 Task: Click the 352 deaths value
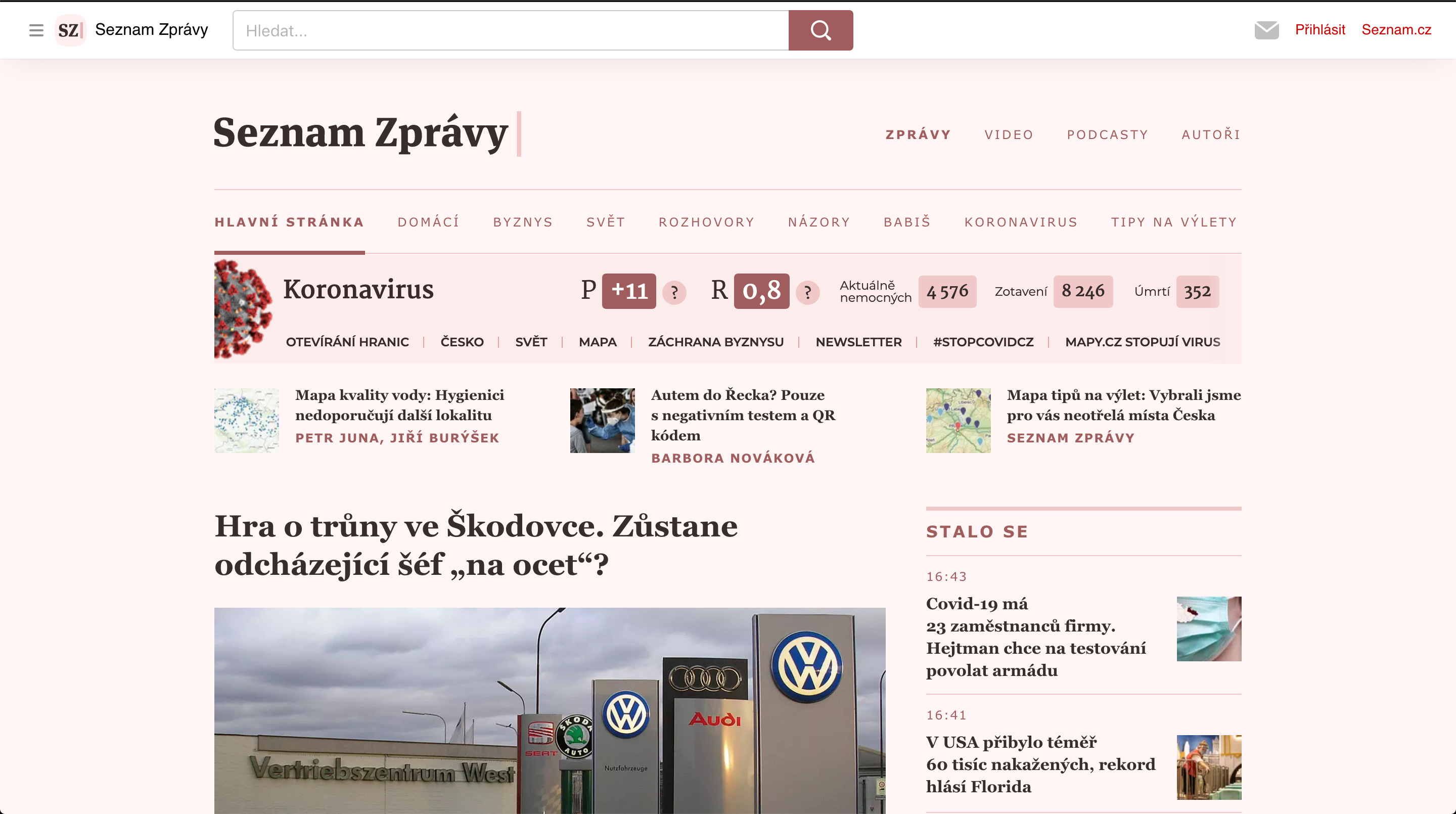click(1197, 292)
